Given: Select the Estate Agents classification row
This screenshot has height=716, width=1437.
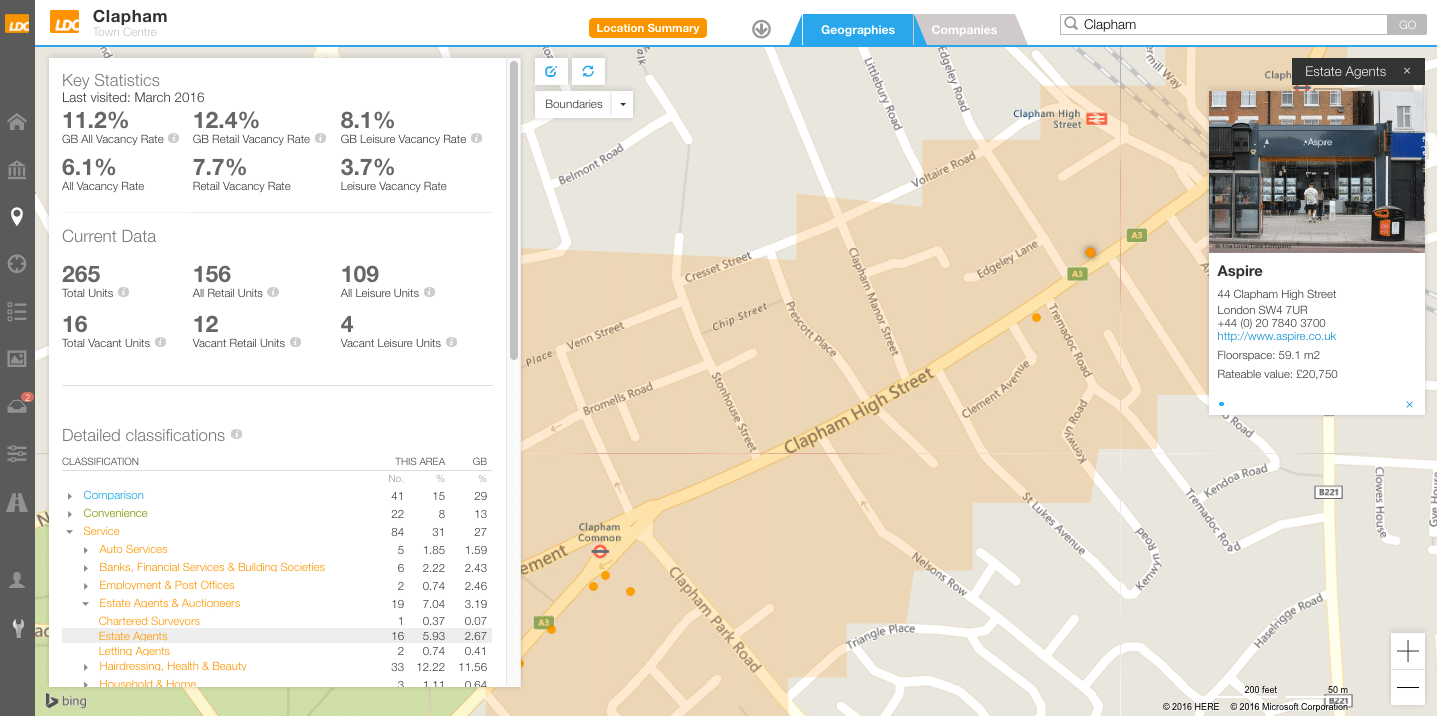Looking at the screenshot, I should tap(277, 636).
